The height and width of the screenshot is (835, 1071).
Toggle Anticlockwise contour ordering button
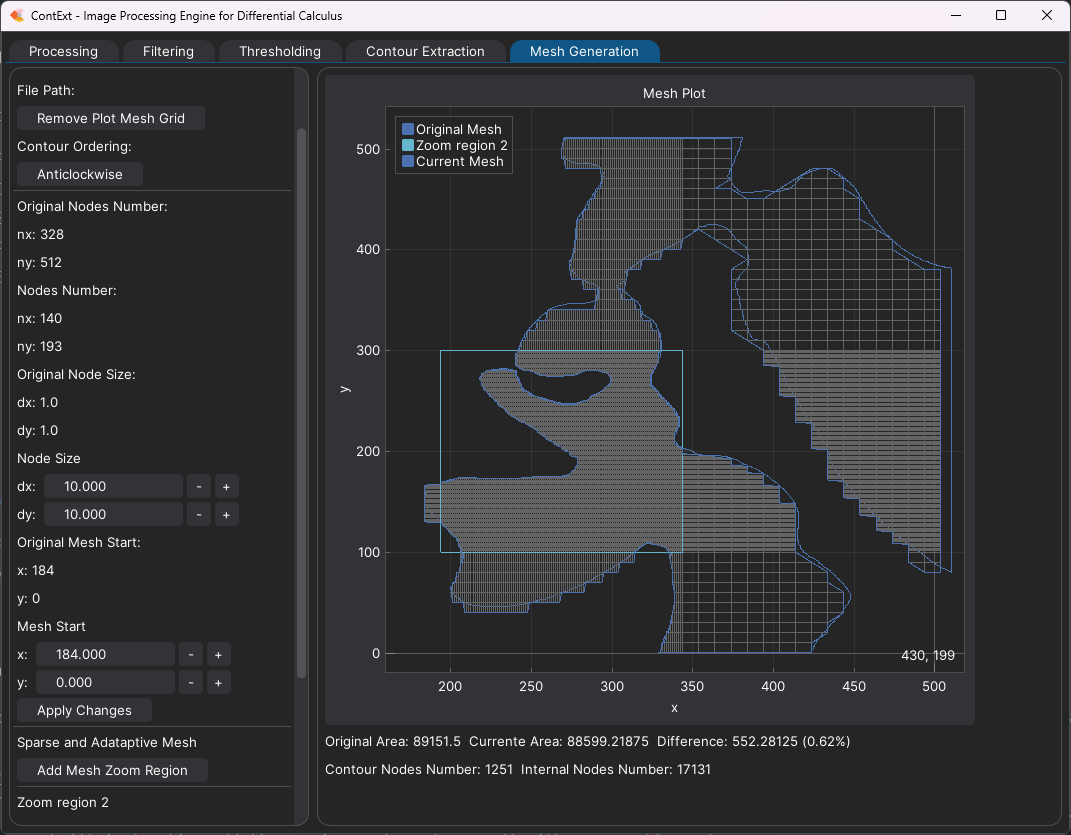click(80, 174)
